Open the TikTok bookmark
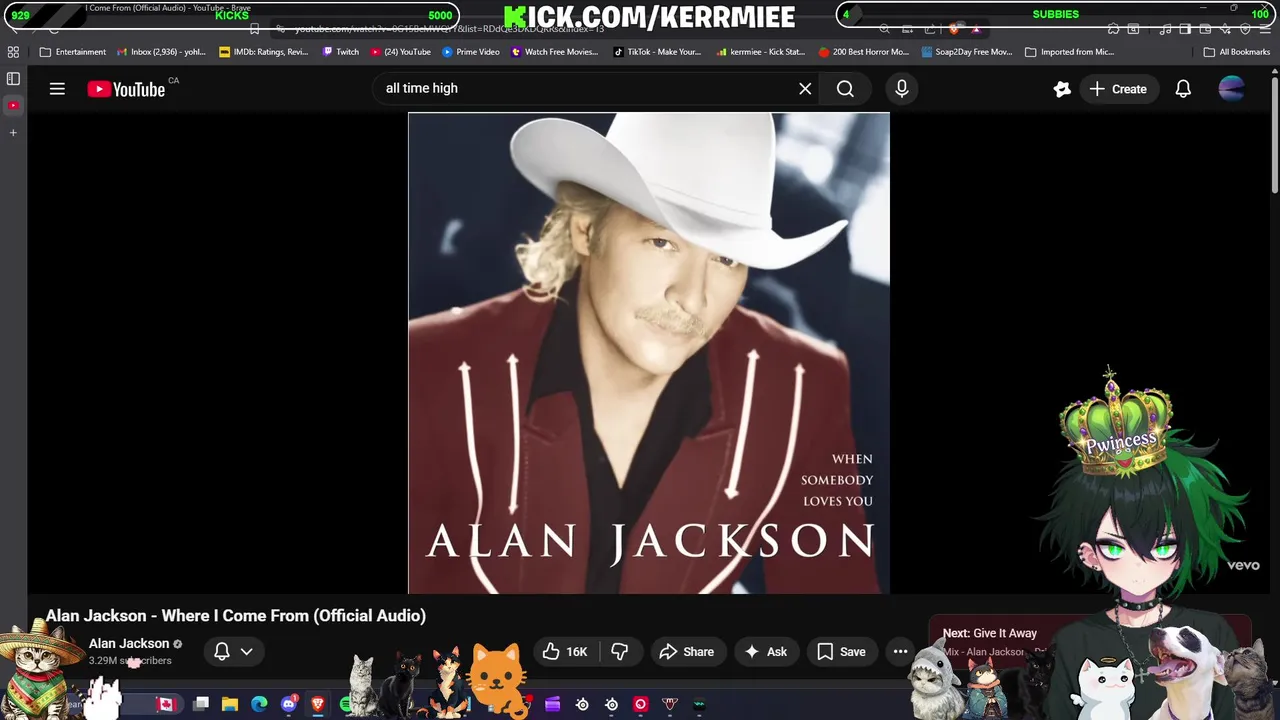Viewport: 1280px width, 720px height. click(x=657, y=52)
